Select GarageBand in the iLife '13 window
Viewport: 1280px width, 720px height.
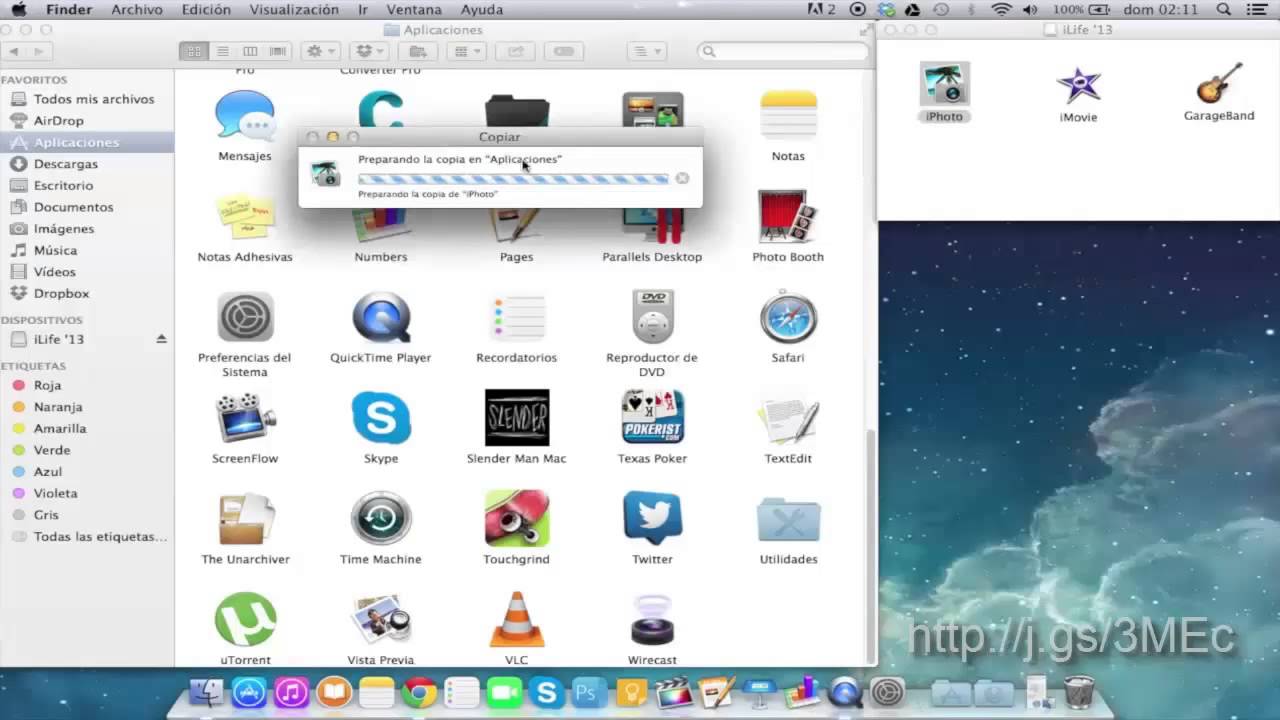1219,83
